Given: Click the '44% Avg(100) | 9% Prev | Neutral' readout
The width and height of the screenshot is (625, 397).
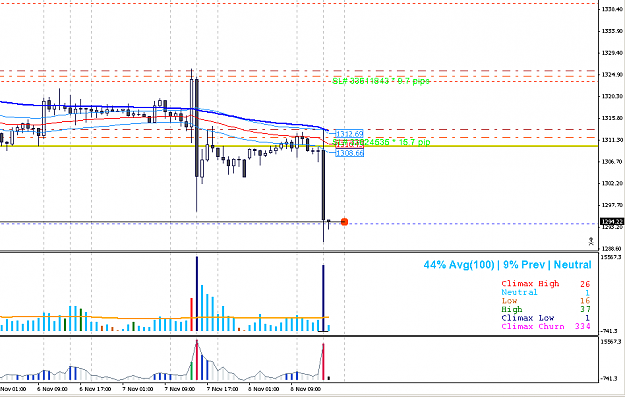Looking at the screenshot, I should pyautogui.click(x=507, y=265).
